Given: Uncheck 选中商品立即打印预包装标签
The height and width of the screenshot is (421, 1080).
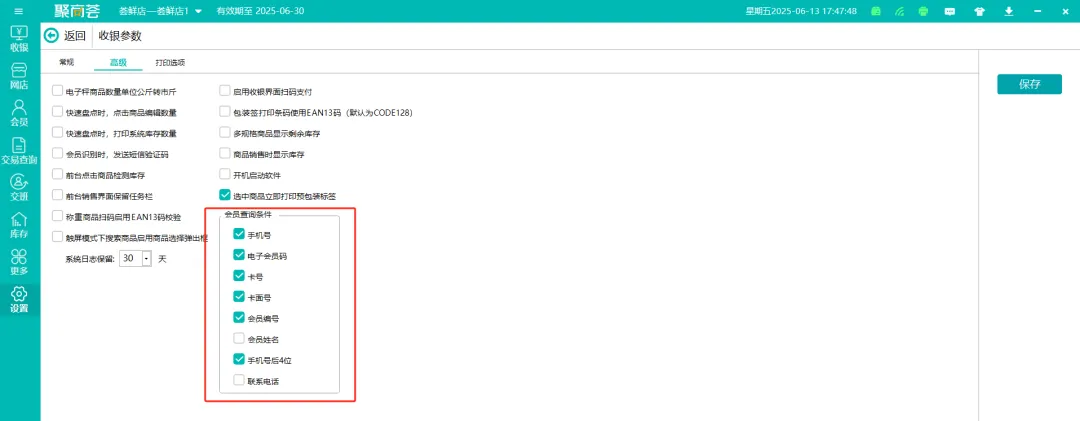Looking at the screenshot, I should (225, 196).
